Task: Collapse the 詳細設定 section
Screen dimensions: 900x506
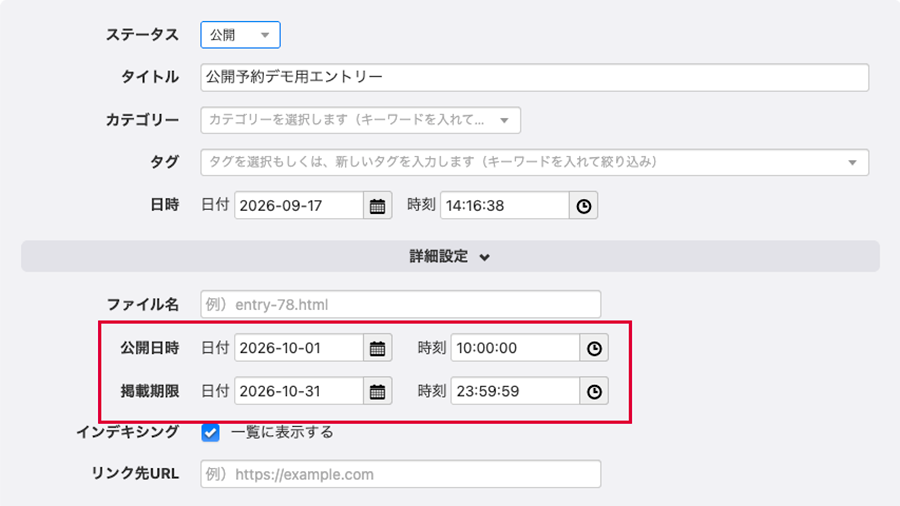Action: tap(450, 256)
